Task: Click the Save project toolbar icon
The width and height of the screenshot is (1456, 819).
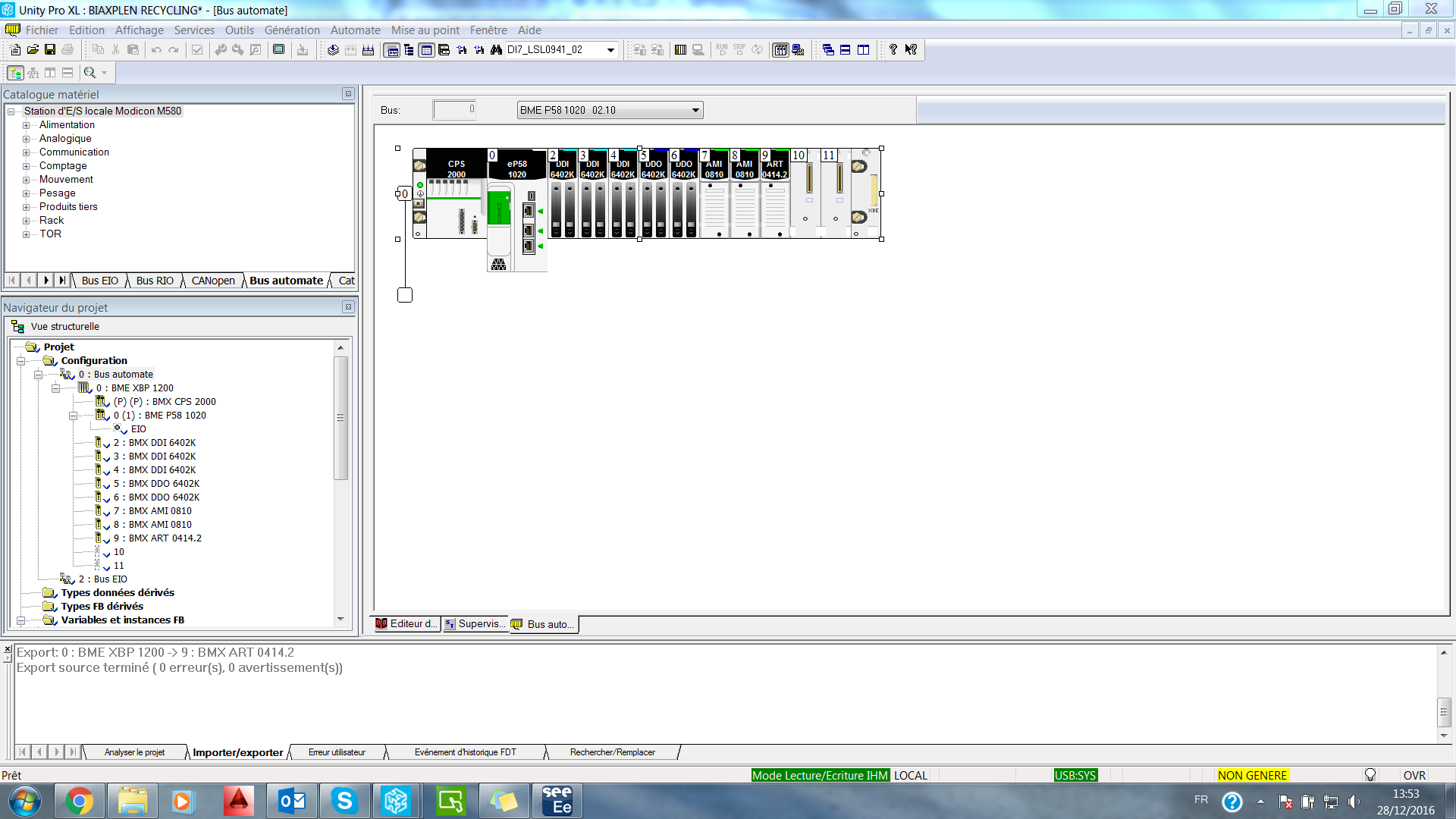Action: click(x=50, y=50)
